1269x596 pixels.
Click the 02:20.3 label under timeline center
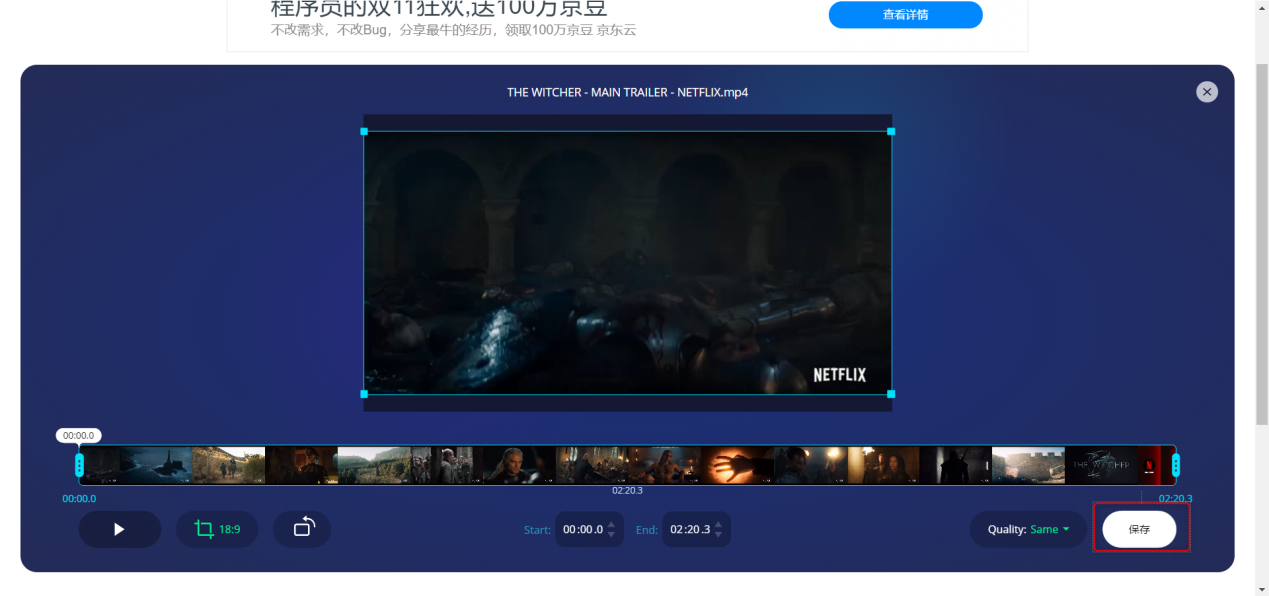(x=627, y=490)
